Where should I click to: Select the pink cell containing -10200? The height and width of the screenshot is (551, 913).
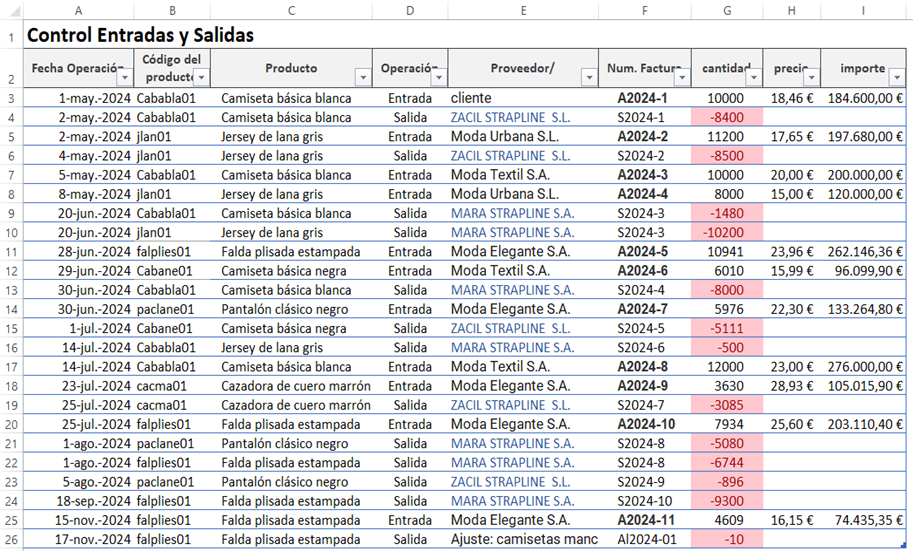(x=726, y=232)
